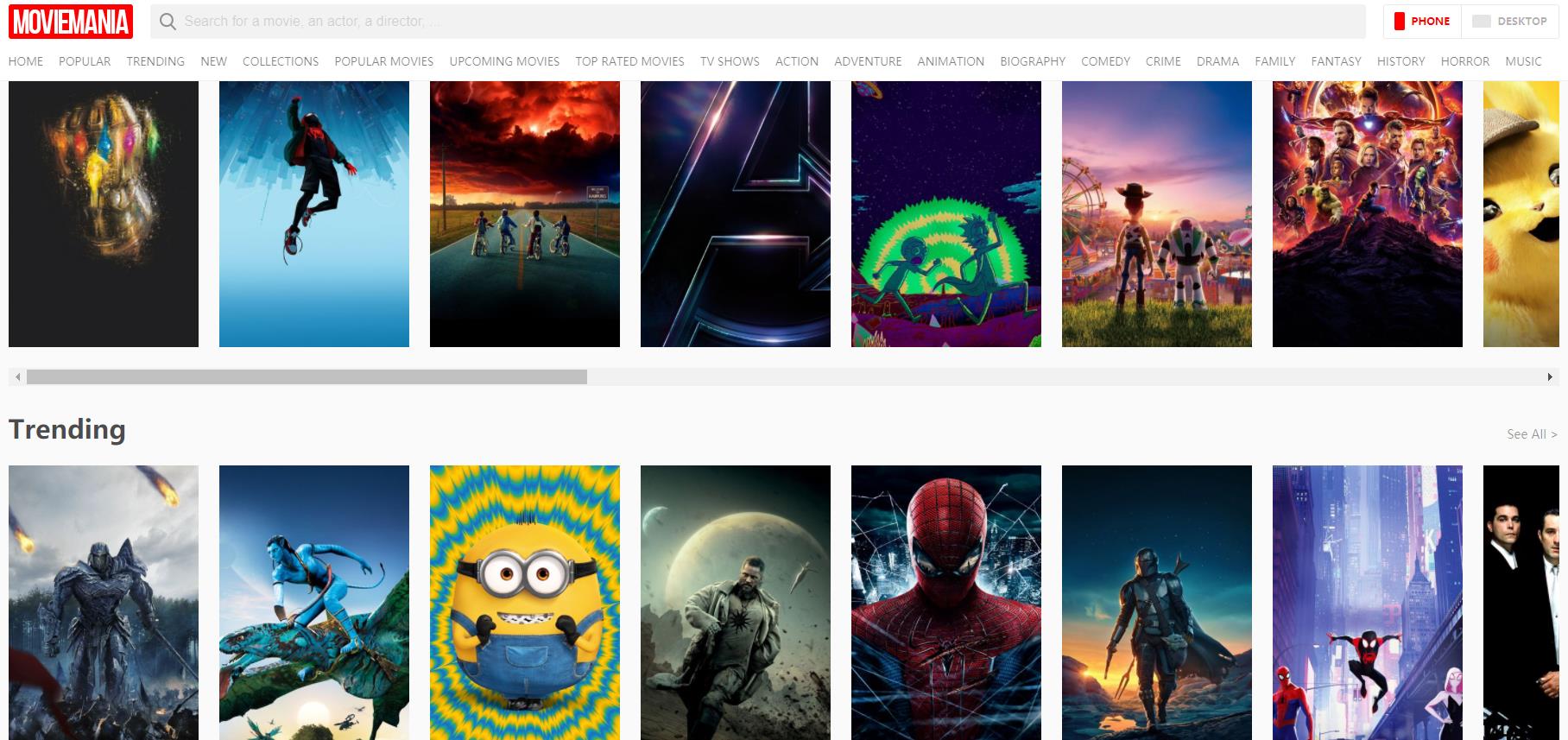Switch to Desktop view mode
The image size is (1568, 740).
point(1510,22)
